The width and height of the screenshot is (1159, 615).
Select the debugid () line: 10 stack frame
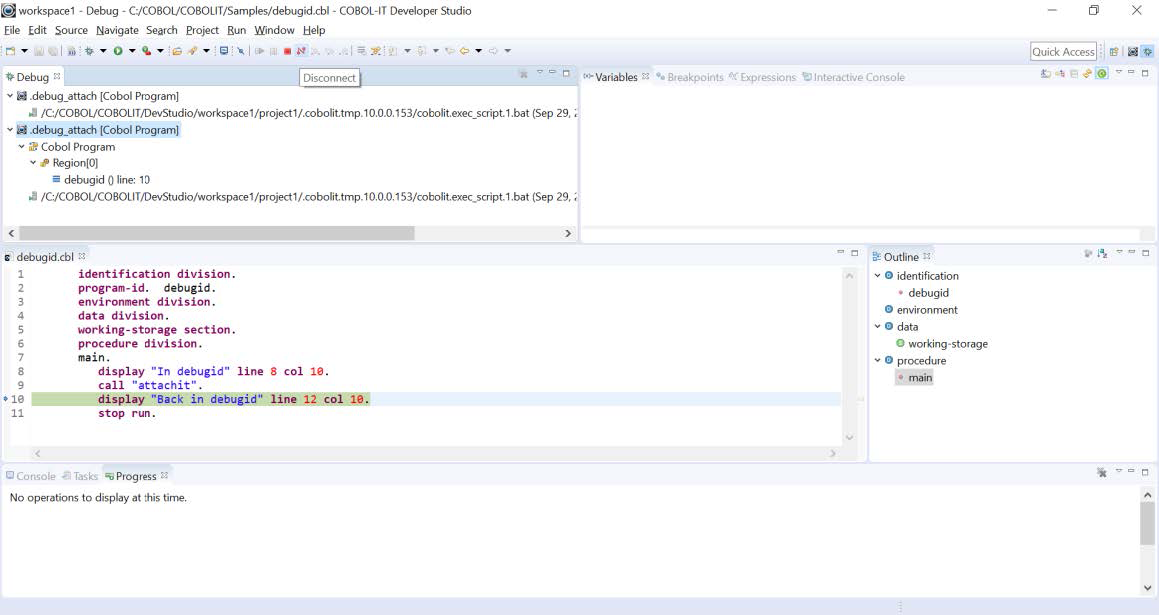tap(105, 179)
